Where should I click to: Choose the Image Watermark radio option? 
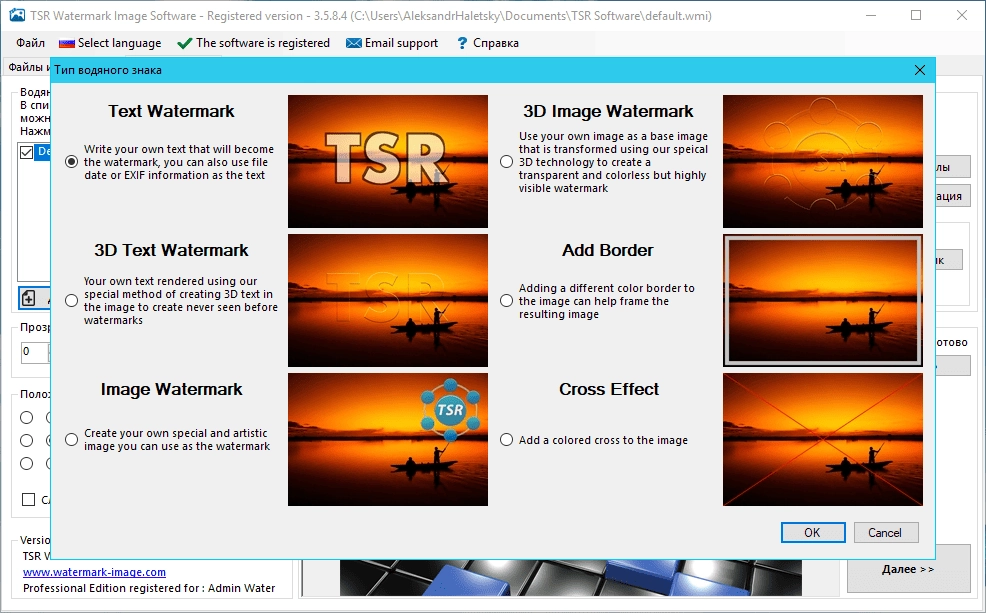pos(72,439)
